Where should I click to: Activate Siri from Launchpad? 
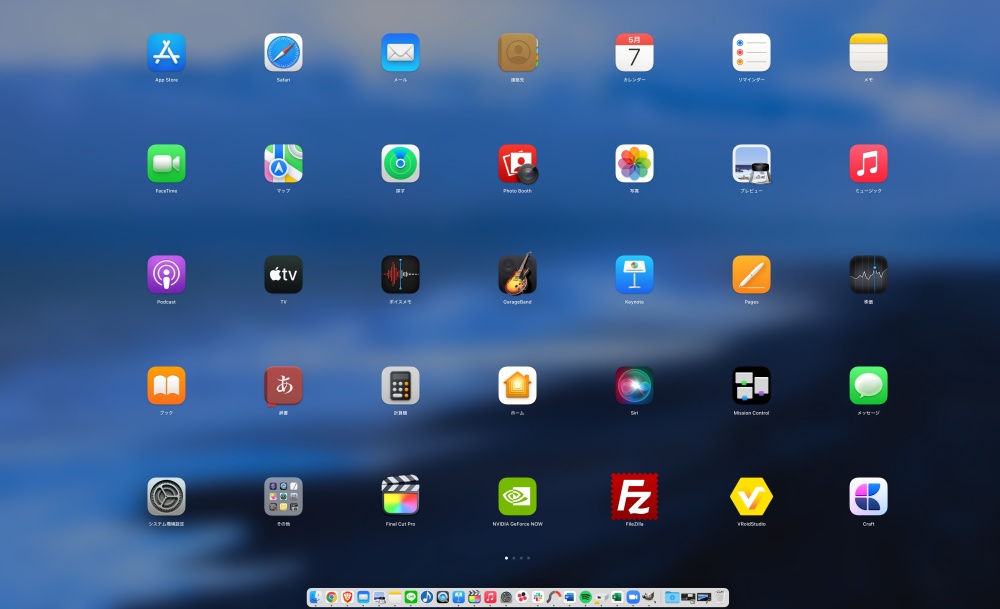635,385
